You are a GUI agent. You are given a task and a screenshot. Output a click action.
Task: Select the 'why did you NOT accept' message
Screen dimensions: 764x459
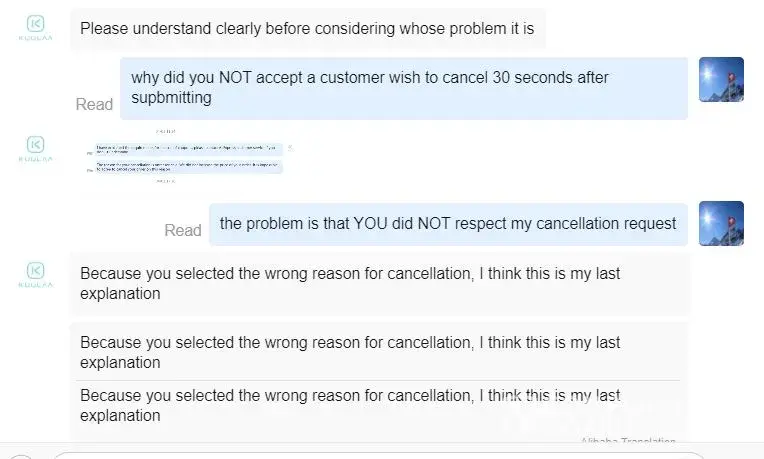(404, 87)
